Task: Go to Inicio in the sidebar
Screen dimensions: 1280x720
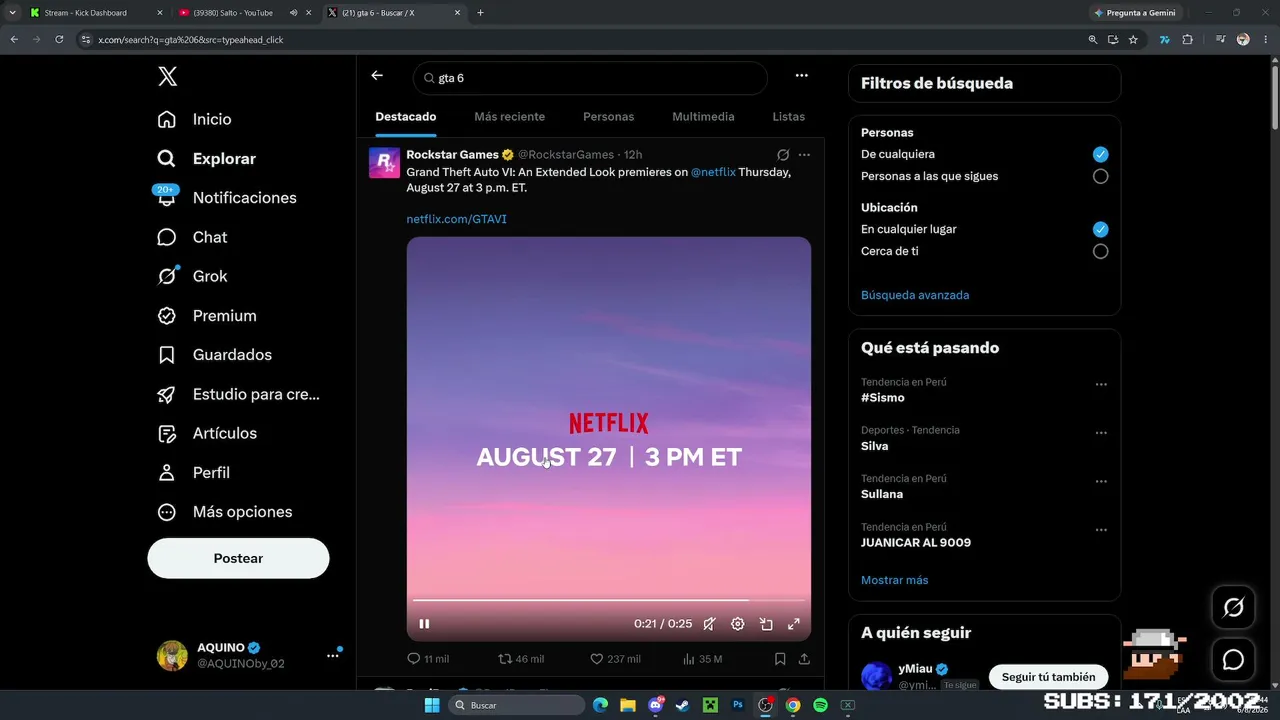Action: (x=194, y=119)
